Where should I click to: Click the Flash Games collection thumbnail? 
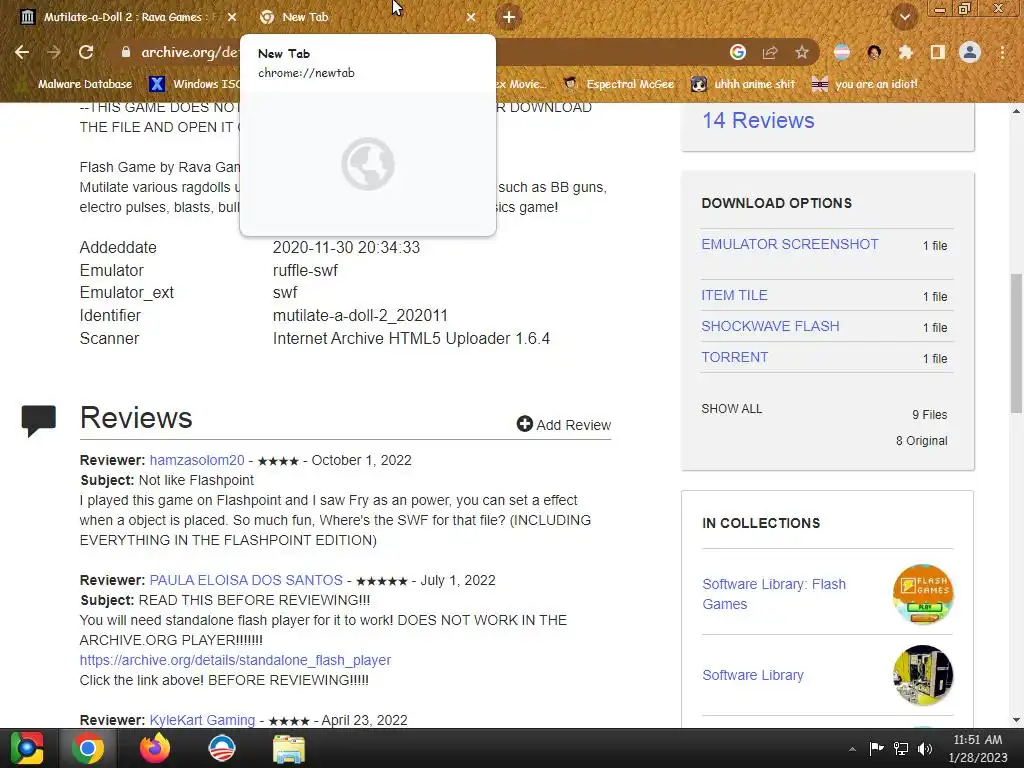[923, 594]
